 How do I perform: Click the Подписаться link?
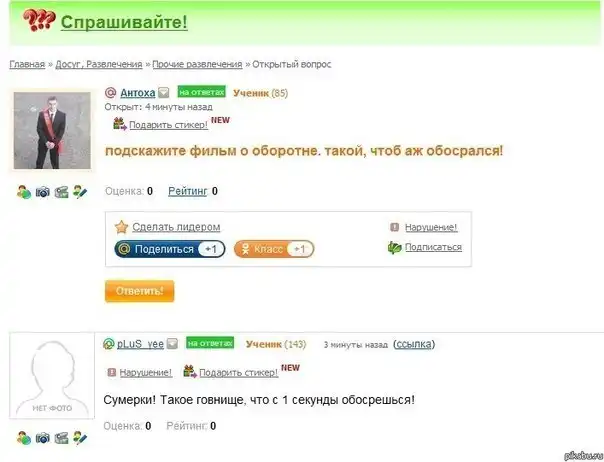(433, 247)
